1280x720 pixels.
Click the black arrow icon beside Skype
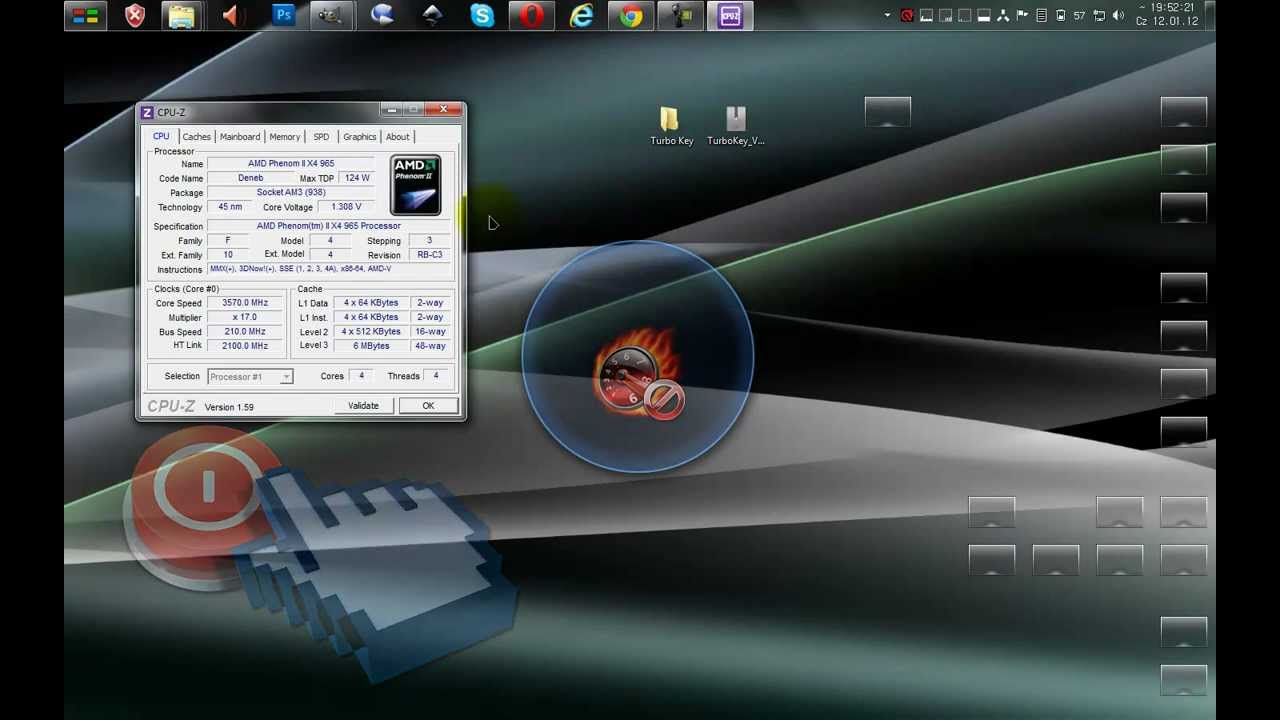[432, 15]
